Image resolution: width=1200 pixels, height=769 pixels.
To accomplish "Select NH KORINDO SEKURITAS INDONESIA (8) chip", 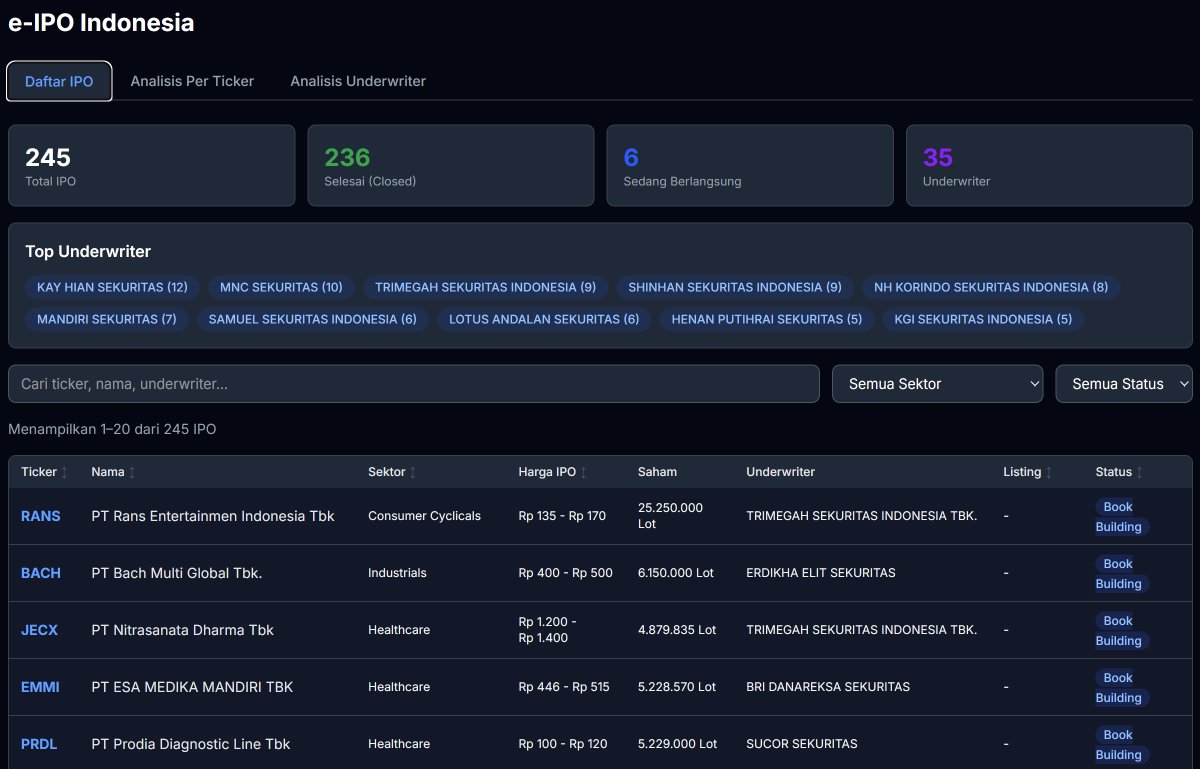I will (991, 287).
